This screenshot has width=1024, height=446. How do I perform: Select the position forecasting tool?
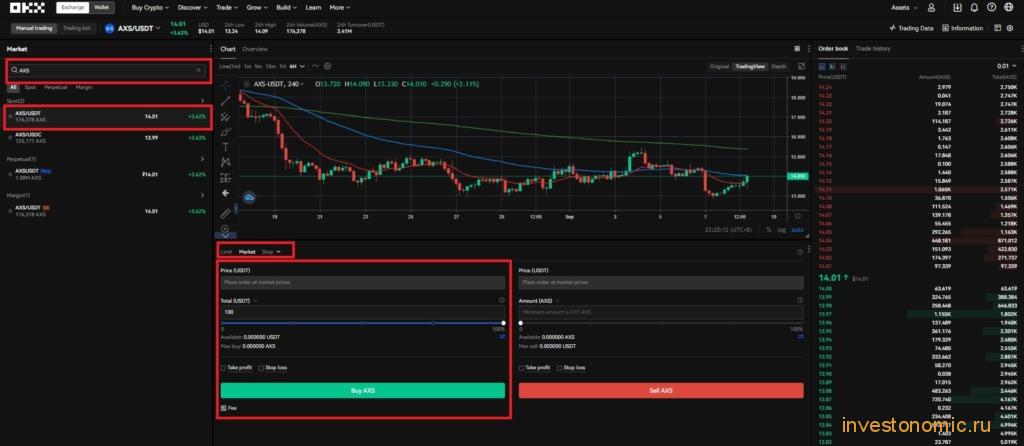tap(225, 178)
